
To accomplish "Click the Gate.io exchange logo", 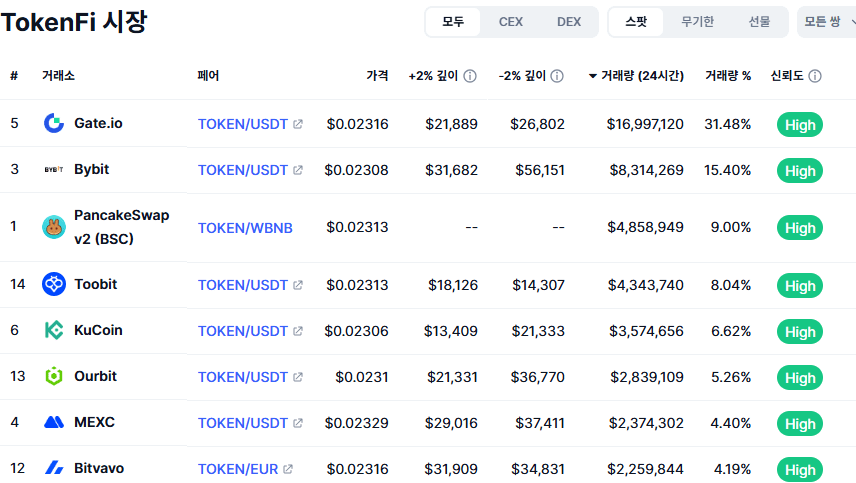I will tap(54, 123).
